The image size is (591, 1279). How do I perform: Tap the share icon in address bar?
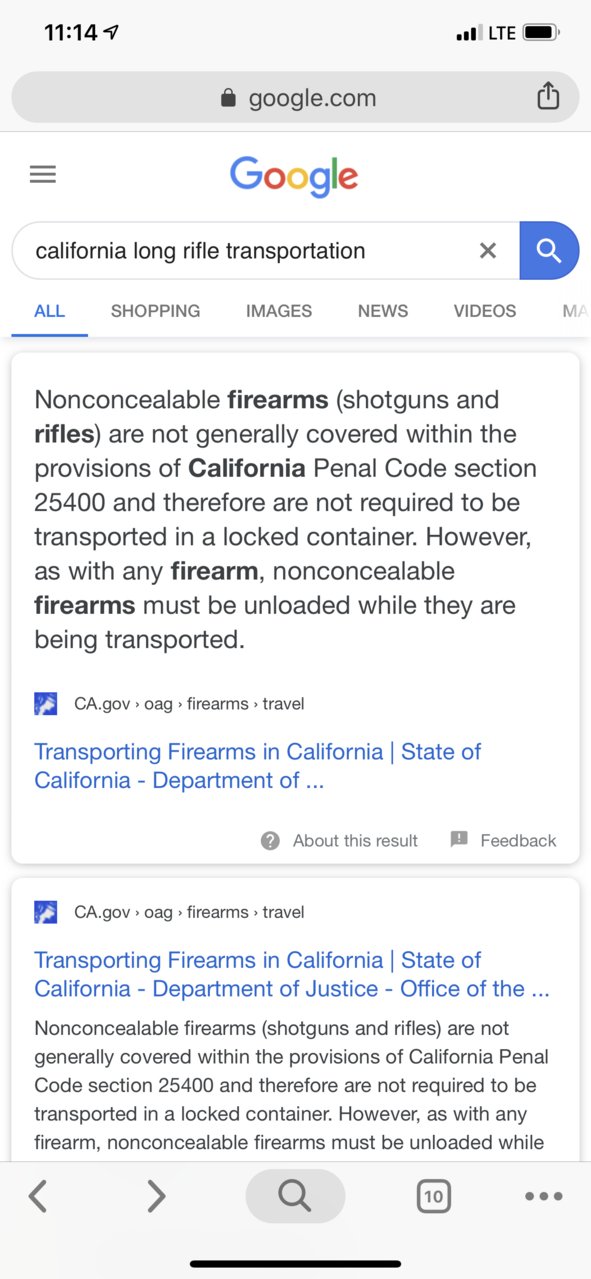[x=547, y=97]
